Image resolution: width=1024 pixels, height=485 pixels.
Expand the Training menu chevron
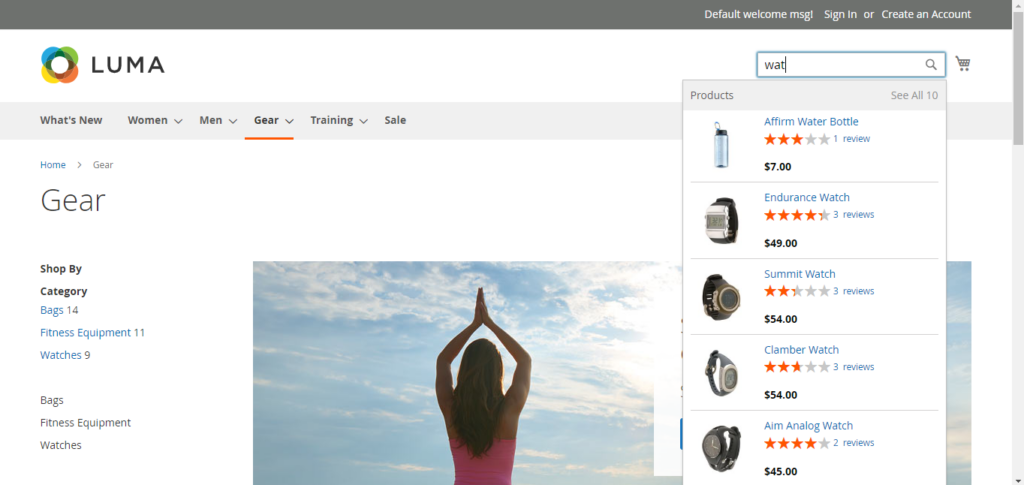coord(363,121)
